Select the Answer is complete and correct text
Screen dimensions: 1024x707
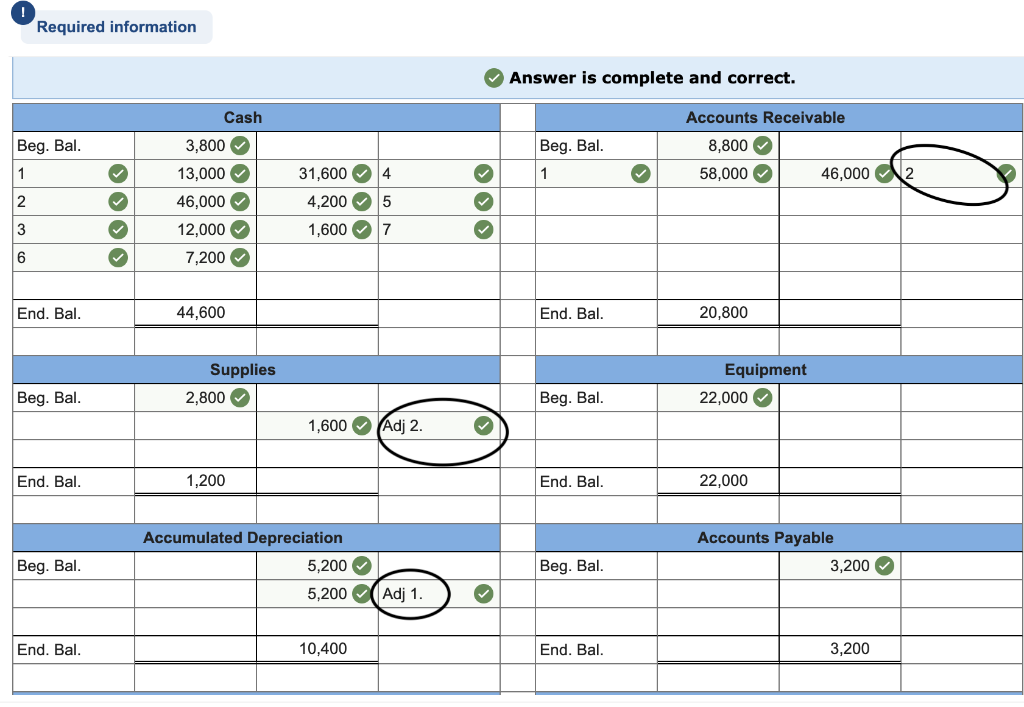point(652,78)
